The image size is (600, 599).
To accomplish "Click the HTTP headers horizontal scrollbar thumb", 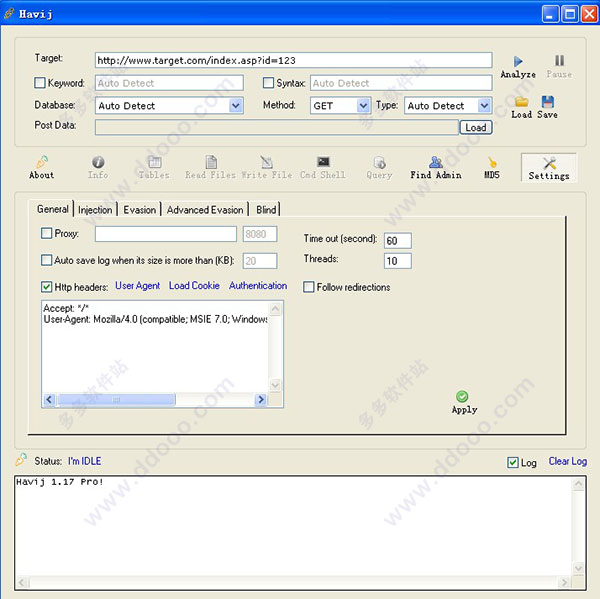I will point(116,400).
